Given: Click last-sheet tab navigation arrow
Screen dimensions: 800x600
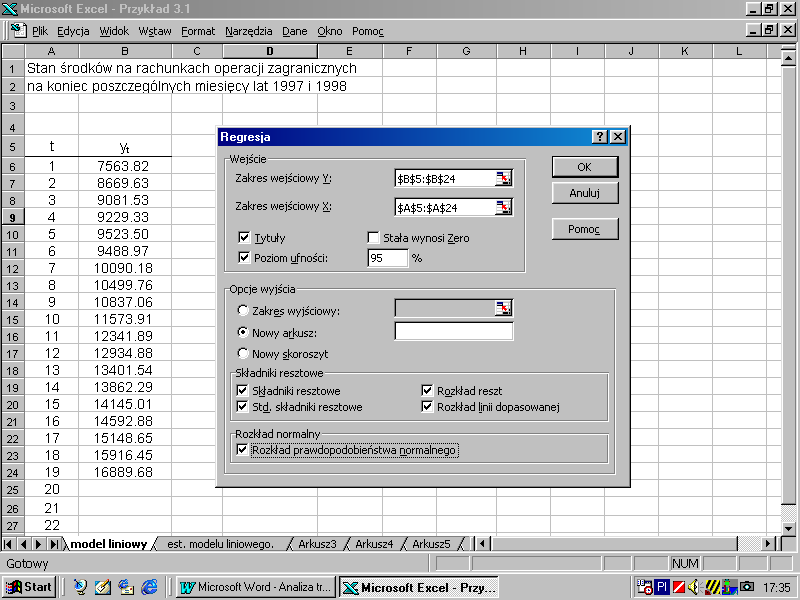Looking at the screenshot, I should pos(54,544).
